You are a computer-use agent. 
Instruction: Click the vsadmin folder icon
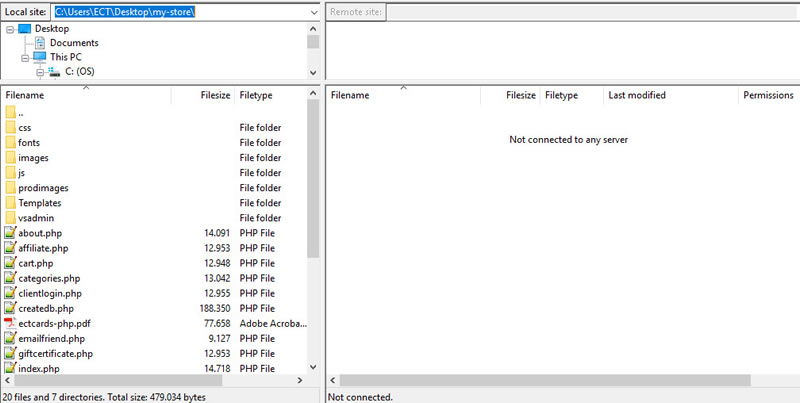(x=10, y=218)
